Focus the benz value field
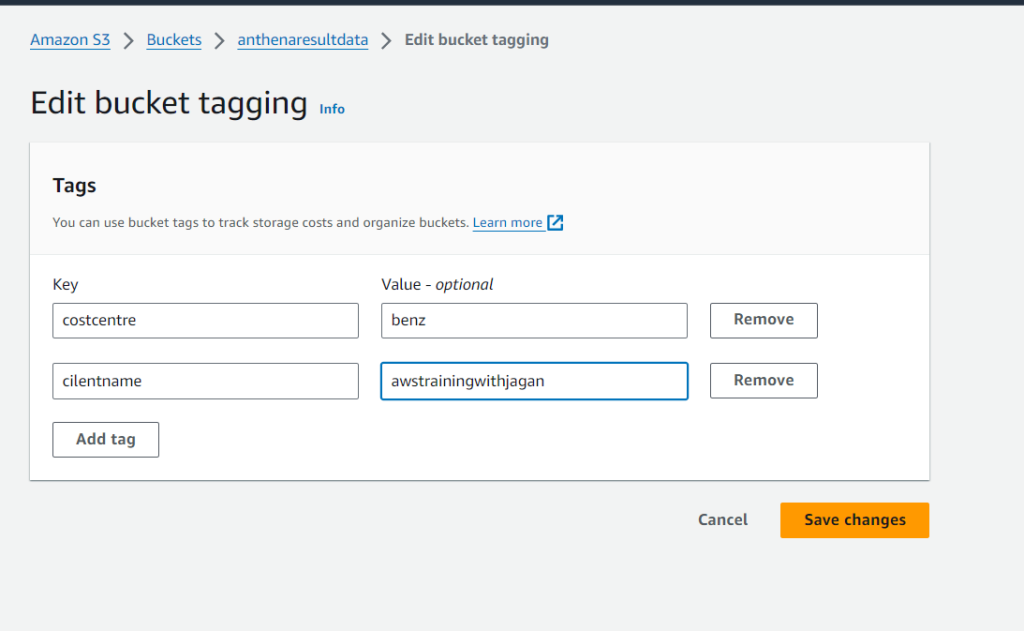This screenshot has height=631, width=1024. tap(534, 320)
